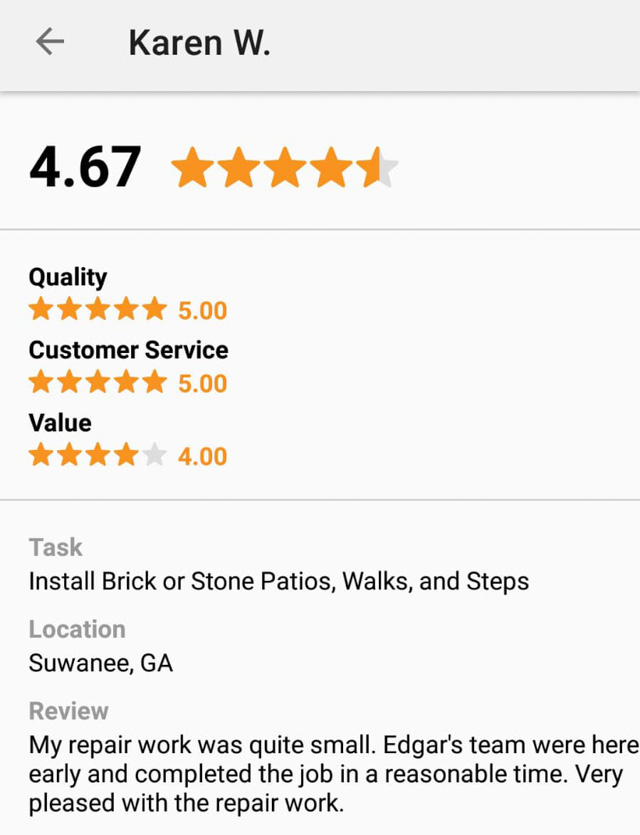This screenshot has height=835, width=640.
Task: Click the Customer Service label
Action: pos(128,350)
